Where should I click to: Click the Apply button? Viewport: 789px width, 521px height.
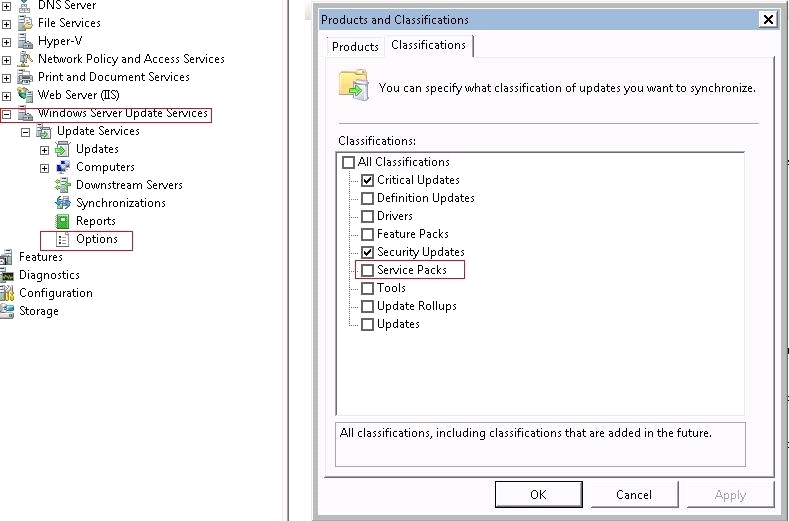coord(730,495)
